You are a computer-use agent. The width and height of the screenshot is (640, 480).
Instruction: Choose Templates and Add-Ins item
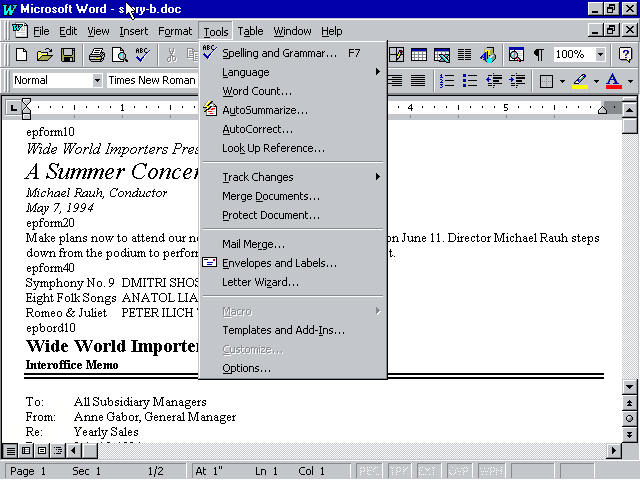(293, 330)
